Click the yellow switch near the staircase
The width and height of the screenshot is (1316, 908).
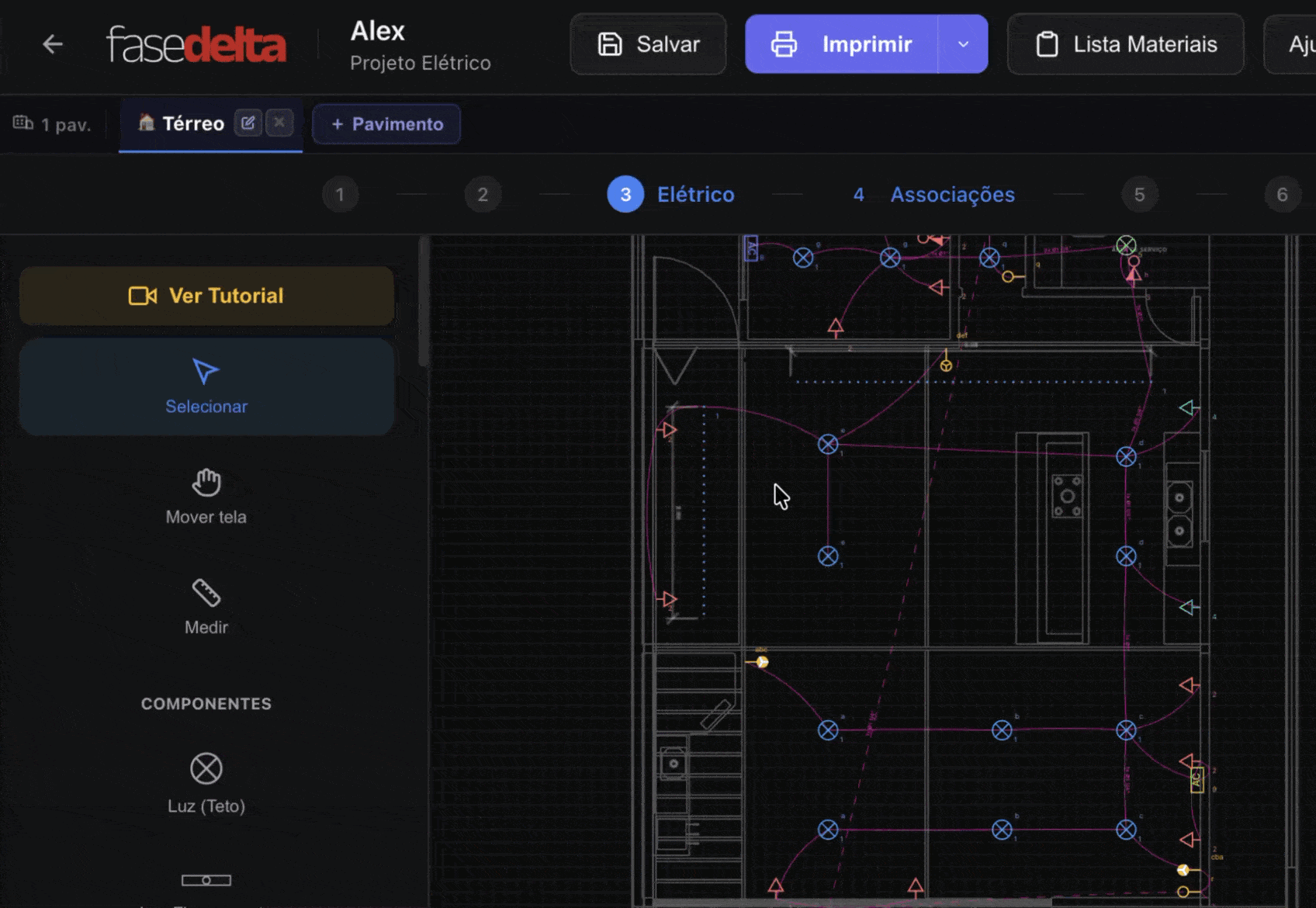pyautogui.click(x=762, y=662)
